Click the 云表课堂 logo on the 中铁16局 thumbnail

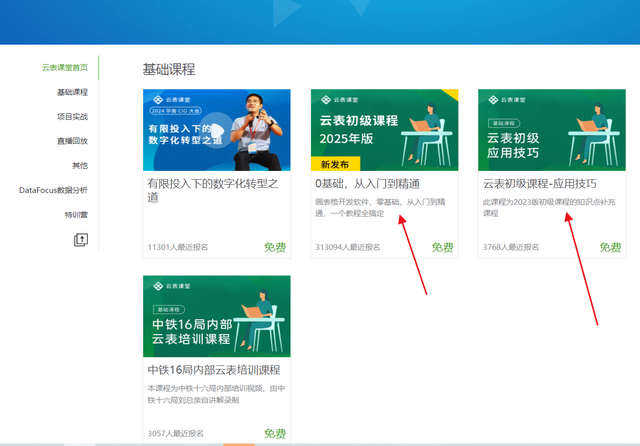click(172, 286)
